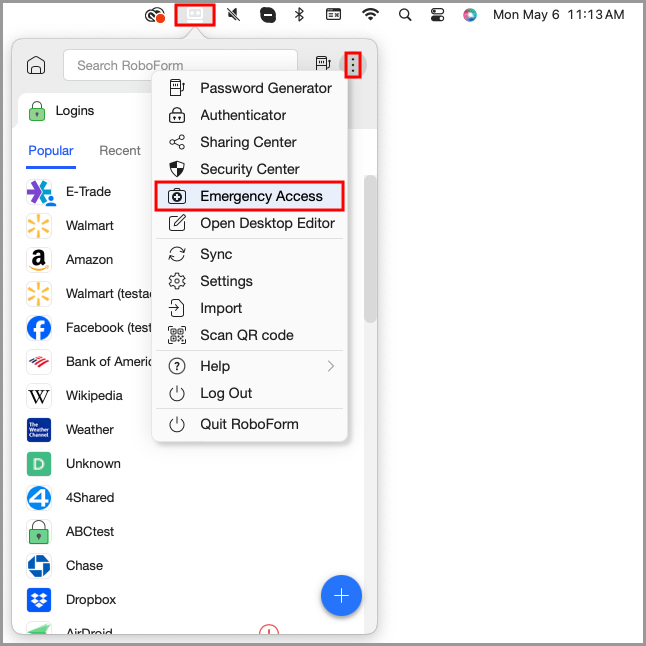Open the 4Shared login icon
646x646 pixels.
[39, 498]
